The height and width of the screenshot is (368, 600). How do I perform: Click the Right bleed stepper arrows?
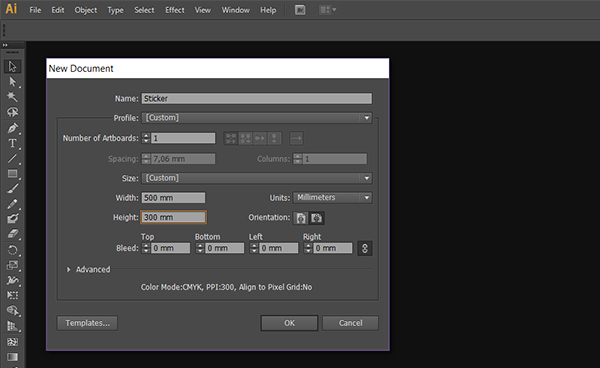click(x=308, y=248)
